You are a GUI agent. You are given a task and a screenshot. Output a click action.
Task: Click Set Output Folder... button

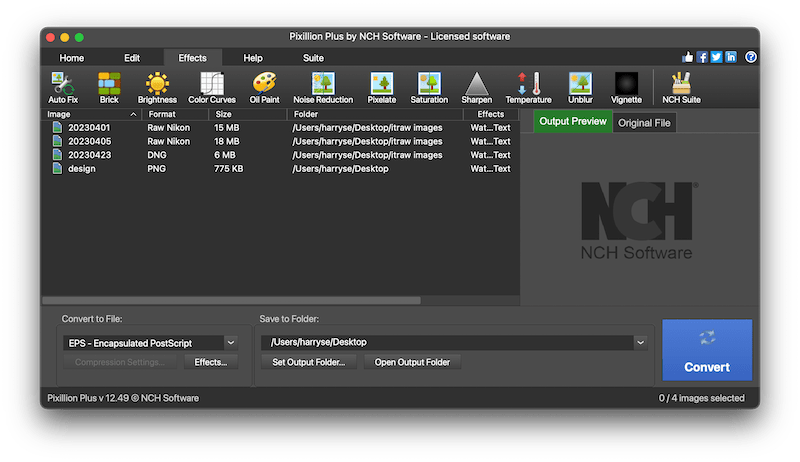point(309,362)
